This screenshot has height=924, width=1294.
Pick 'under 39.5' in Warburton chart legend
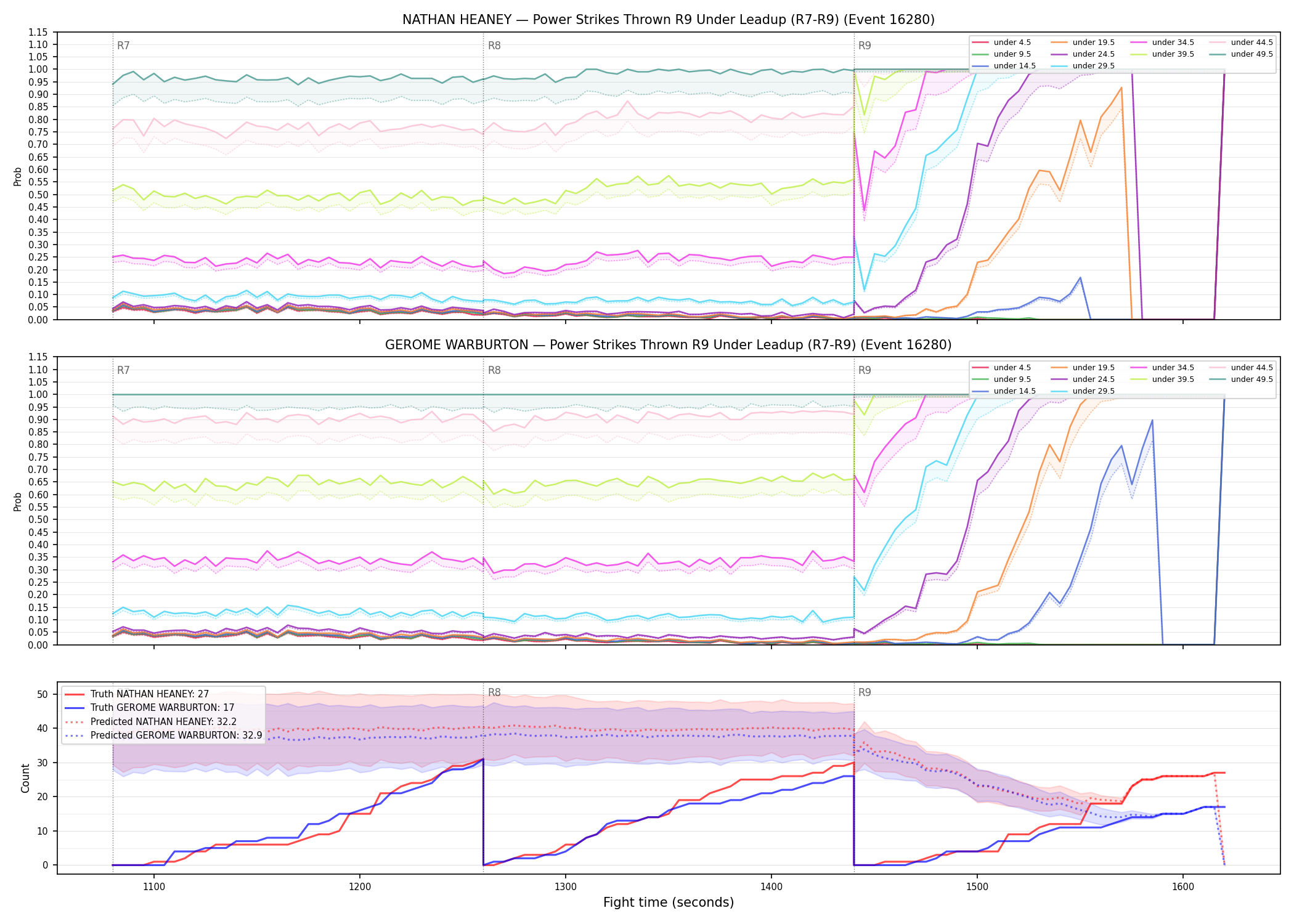1163,379
